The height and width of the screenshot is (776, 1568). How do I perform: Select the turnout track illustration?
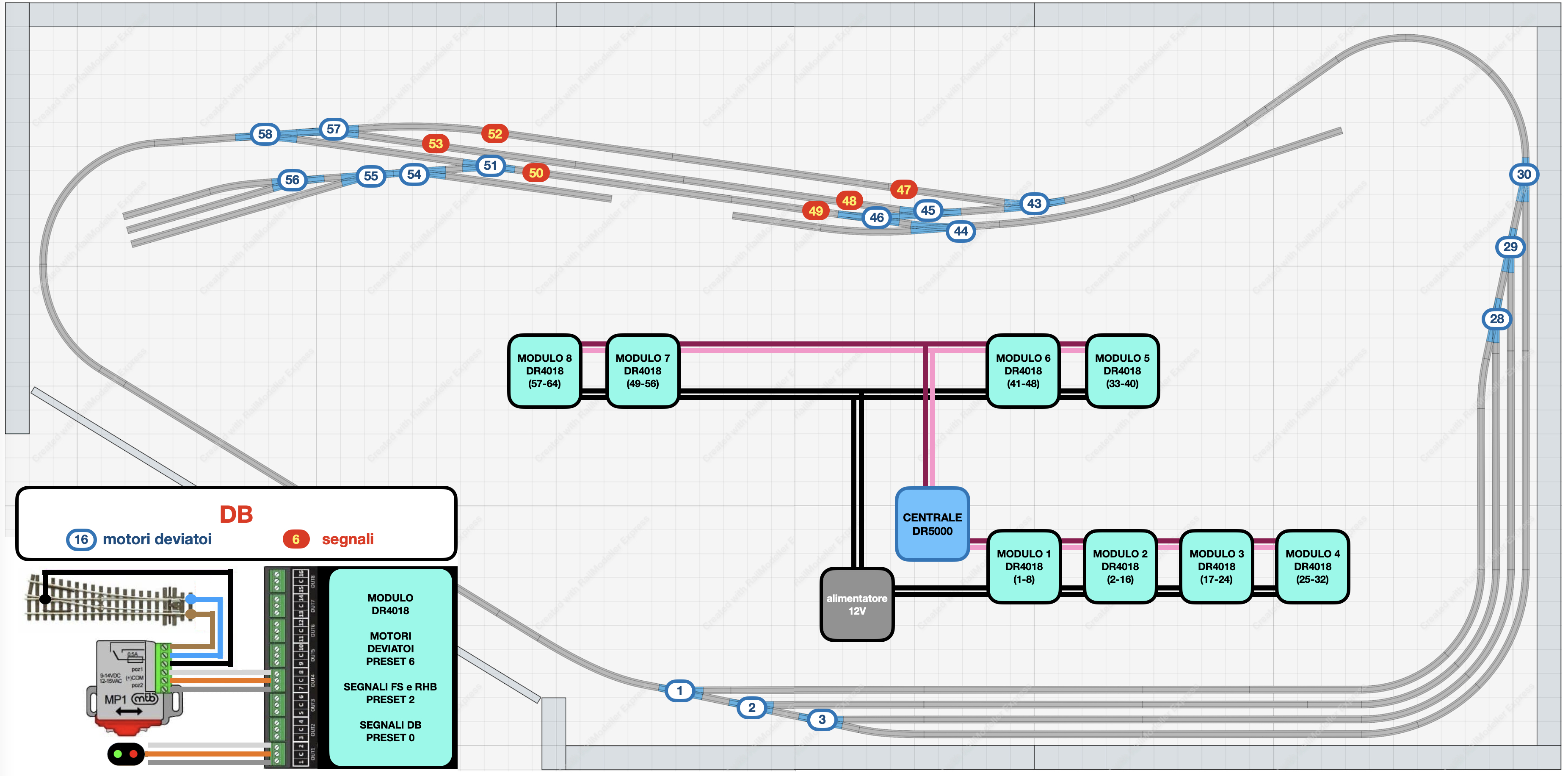[110, 599]
